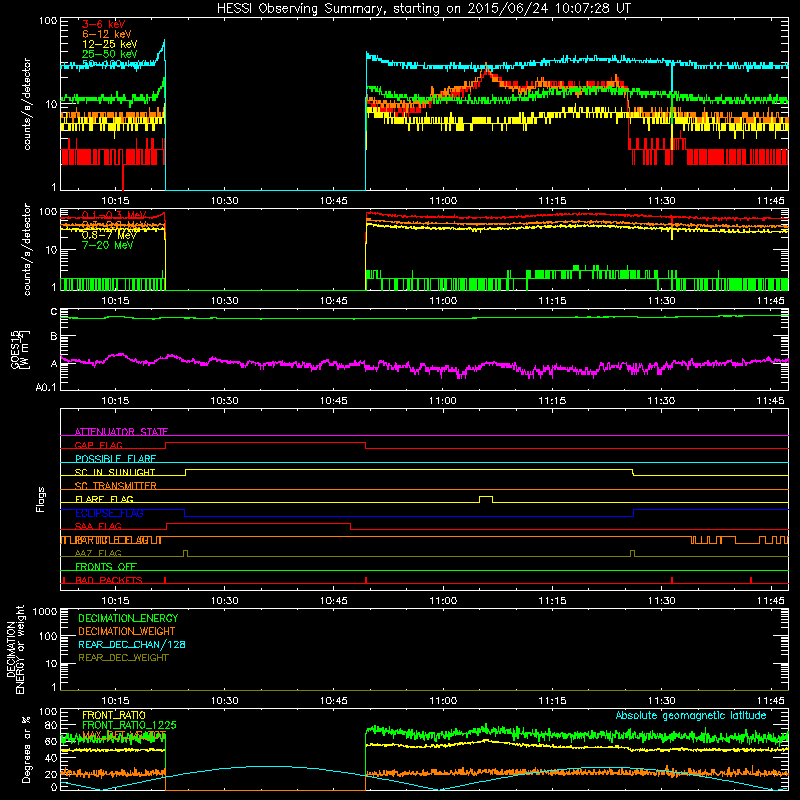Click the 11:15 tick under the MeV panel
800x800 pixels.
point(552,301)
